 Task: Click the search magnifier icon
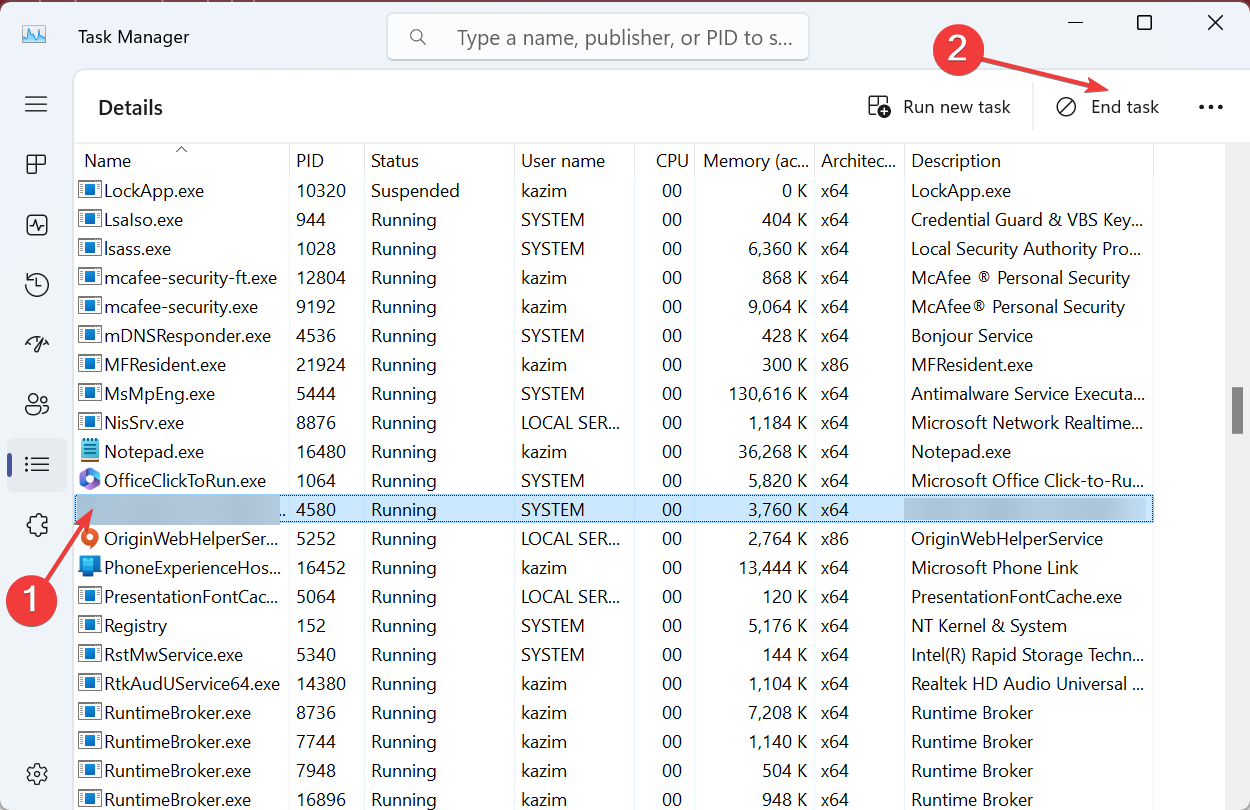point(418,38)
